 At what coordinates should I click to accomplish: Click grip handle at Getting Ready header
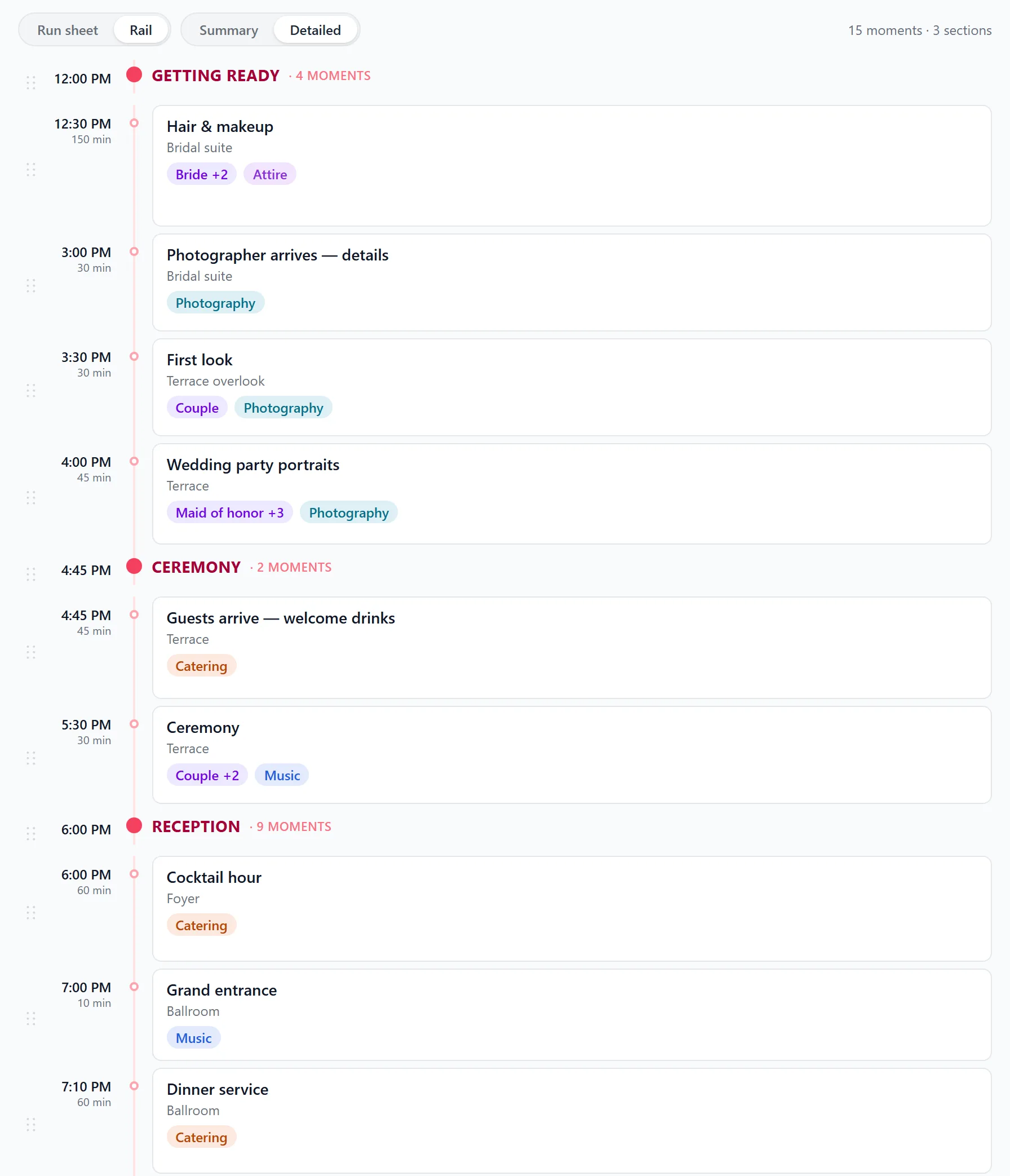click(x=30, y=82)
